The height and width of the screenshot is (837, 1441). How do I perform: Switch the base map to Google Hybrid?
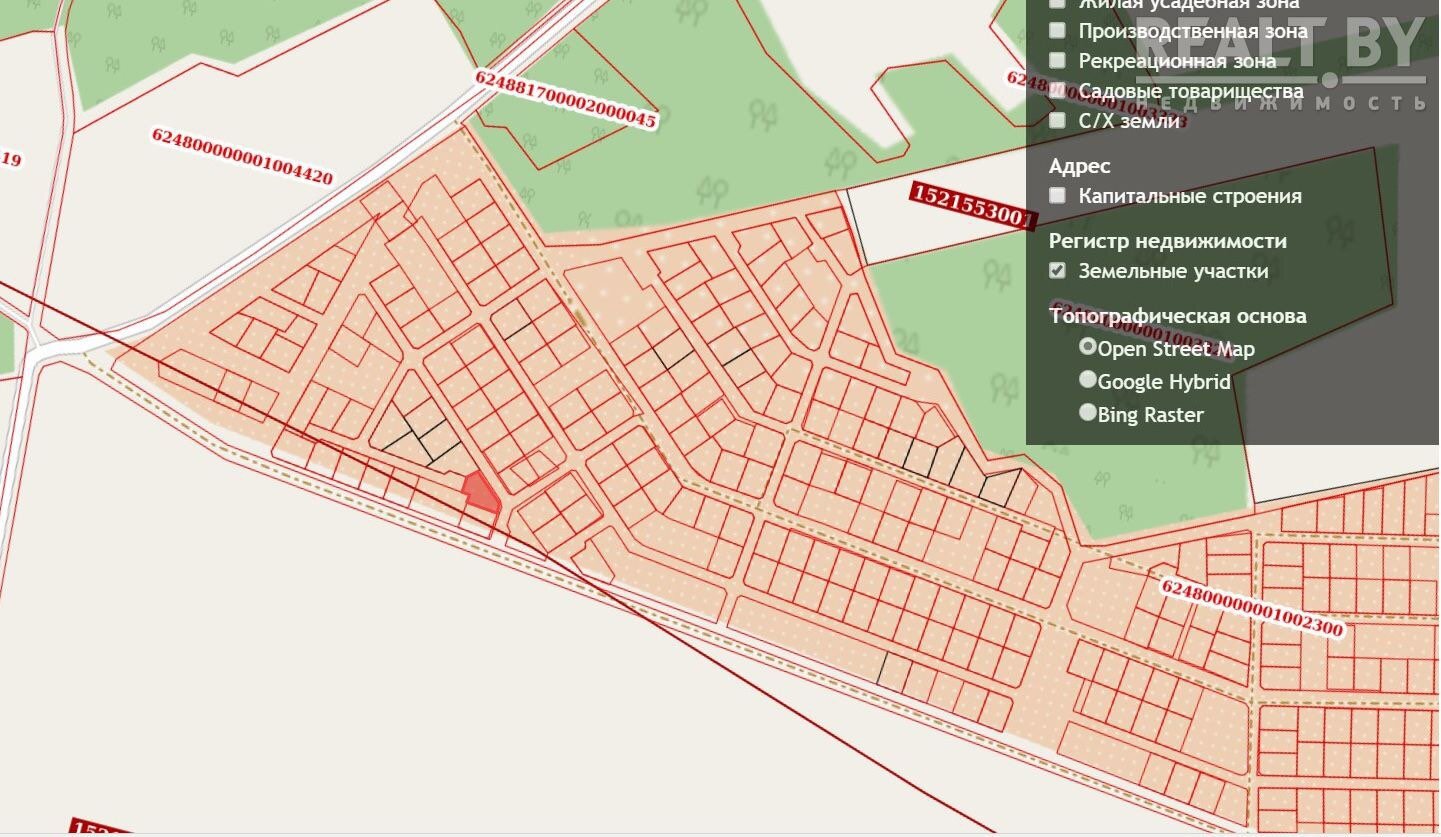[x=1088, y=380]
